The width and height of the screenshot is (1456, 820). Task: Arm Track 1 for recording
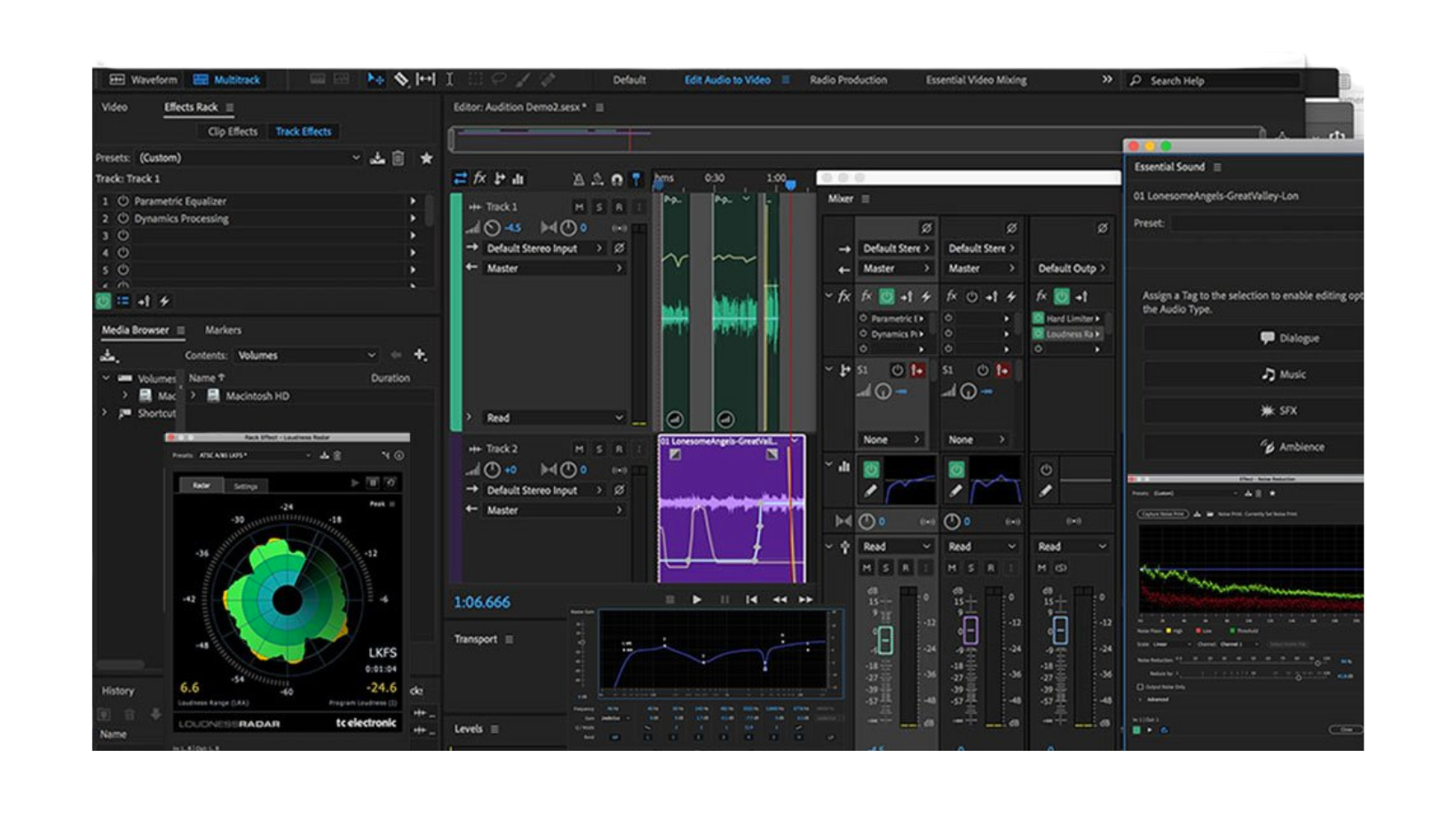[620, 207]
